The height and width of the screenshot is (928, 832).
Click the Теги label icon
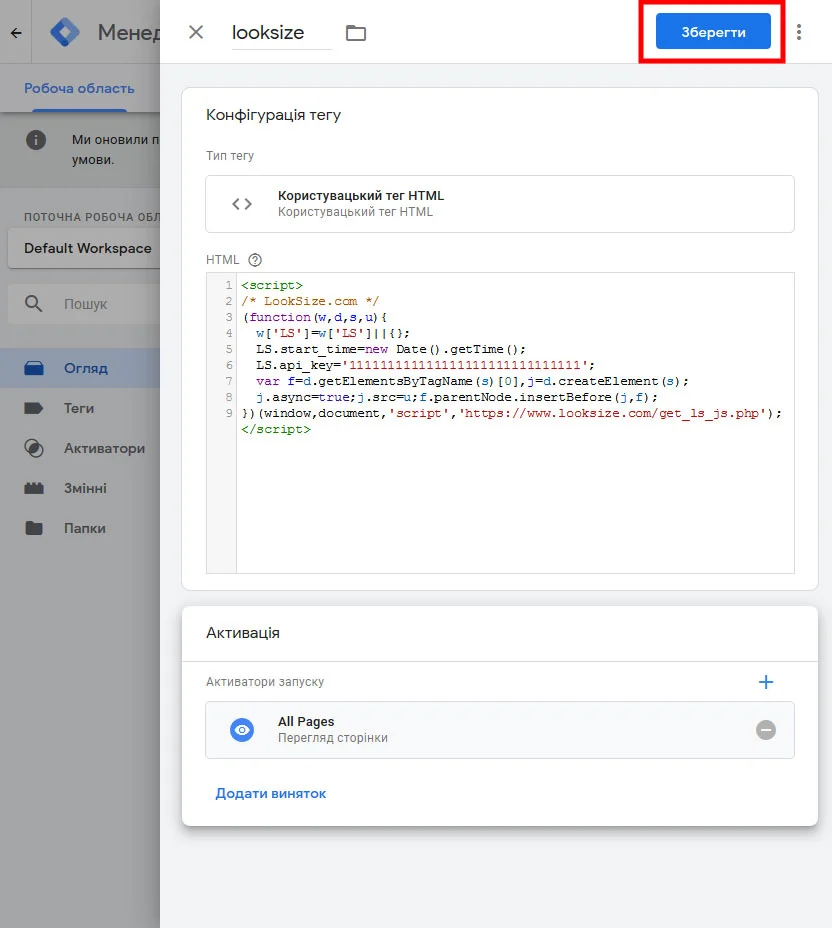click(x=34, y=408)
